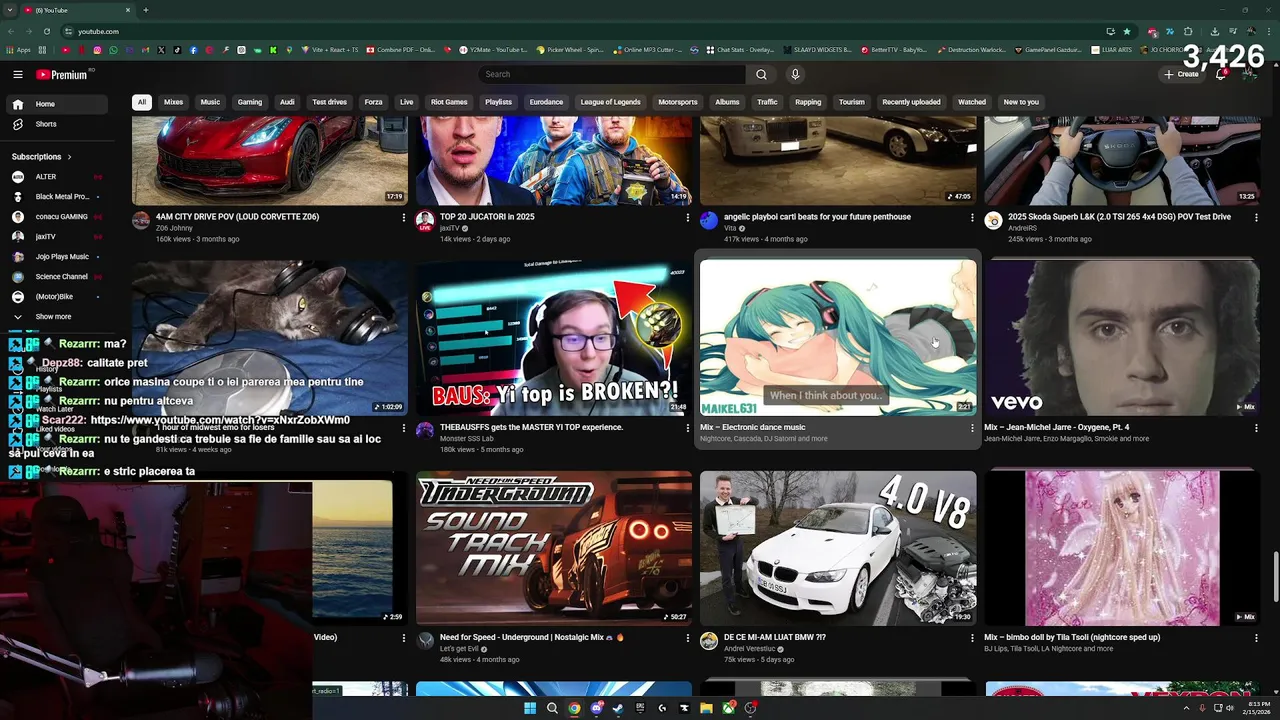Open the white BMW 4.0 V8 thumbnail
The height and width of the screenshot is (720, 1280).
click(x=838, y=548)
